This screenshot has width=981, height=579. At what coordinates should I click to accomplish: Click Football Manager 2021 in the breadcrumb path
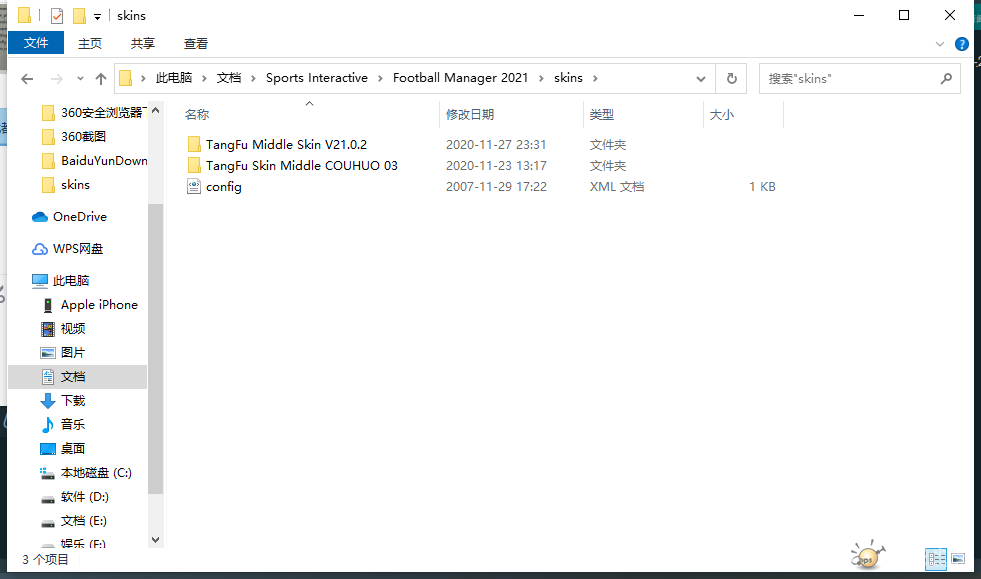tap(461, 78)
